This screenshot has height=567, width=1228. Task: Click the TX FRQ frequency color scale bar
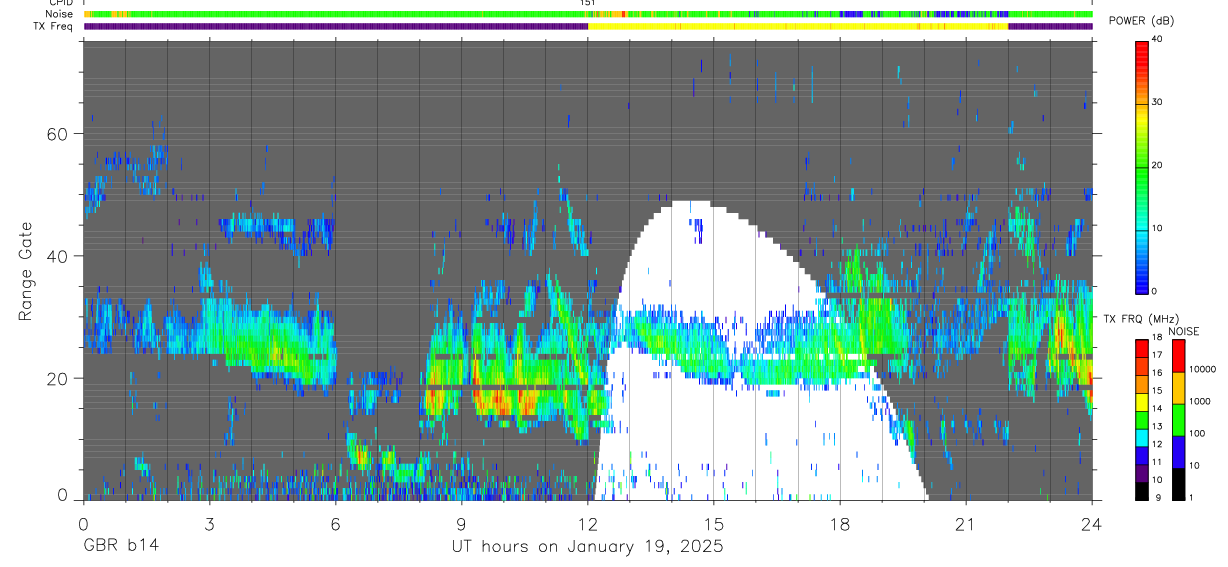[x=1141, y=419]
